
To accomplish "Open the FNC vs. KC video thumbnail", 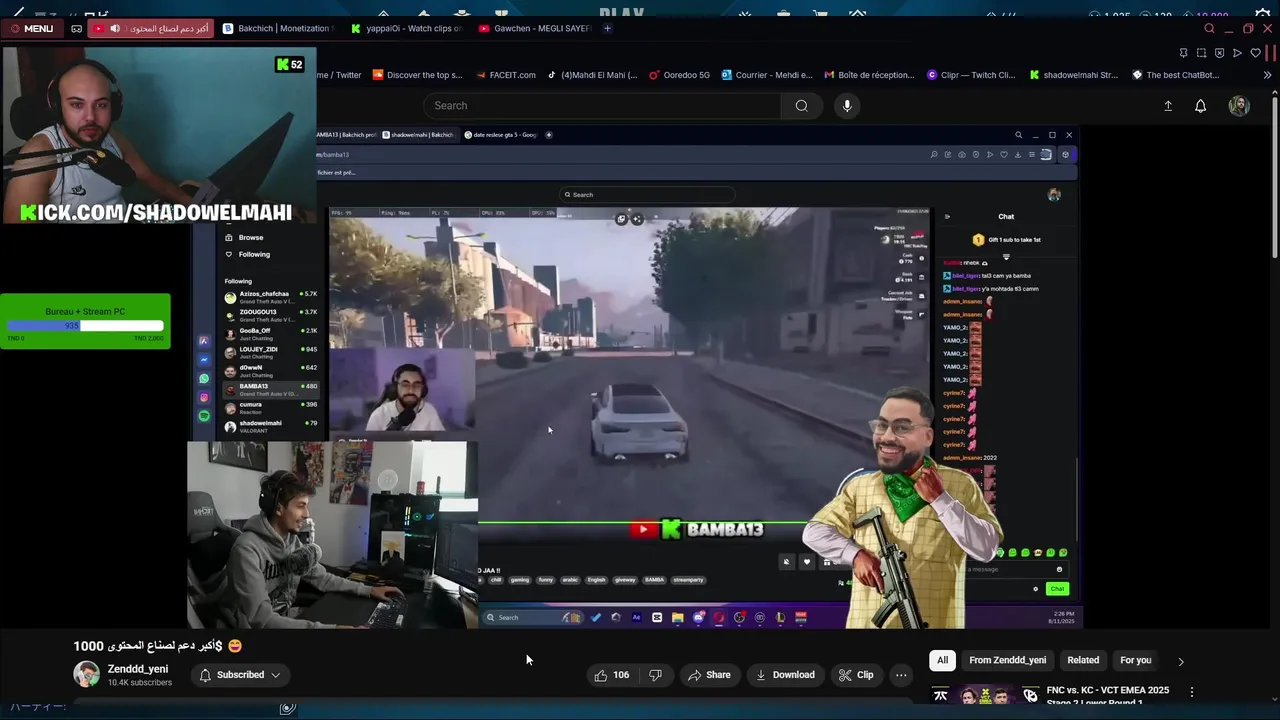I will click(984, 694).
